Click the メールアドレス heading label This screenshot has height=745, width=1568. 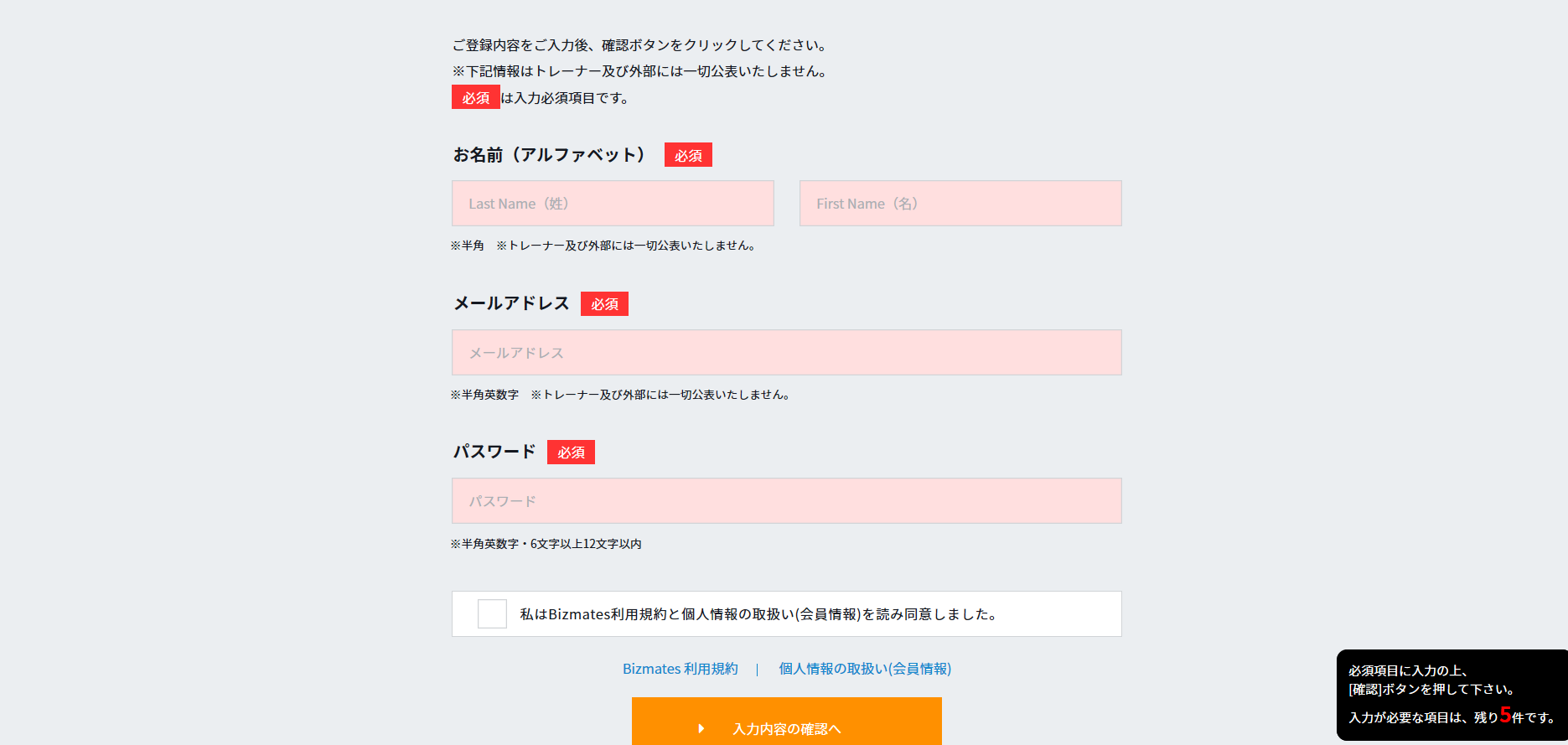click(x=511, y=303)
